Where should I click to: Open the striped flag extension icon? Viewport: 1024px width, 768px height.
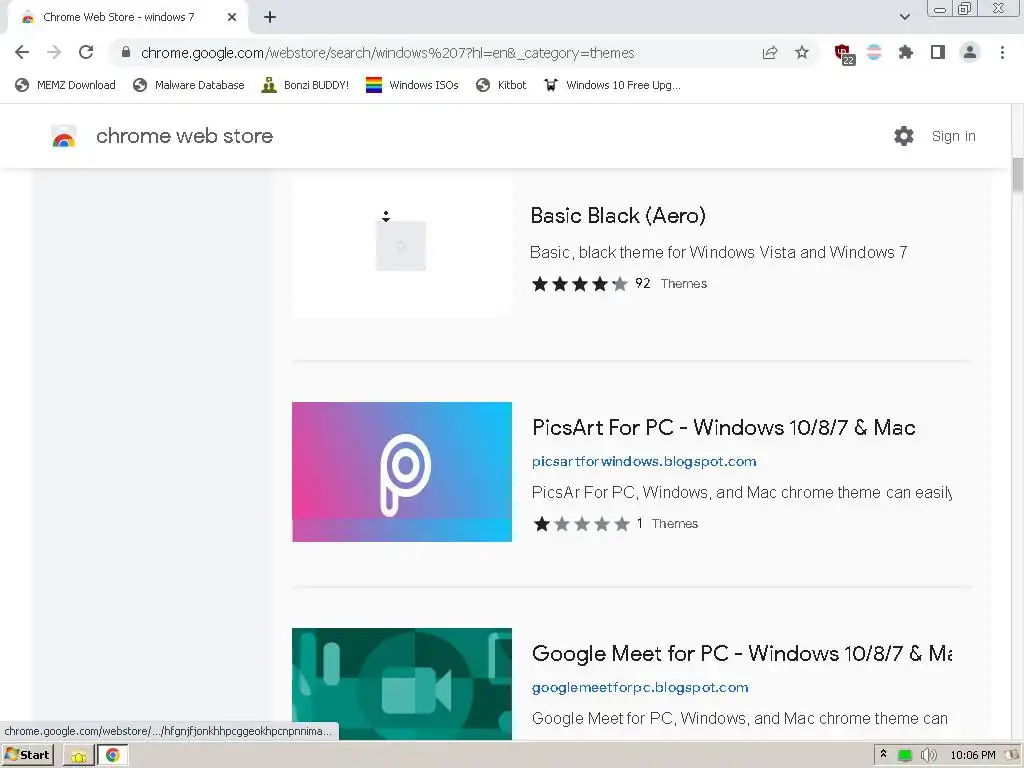(874, 52)
